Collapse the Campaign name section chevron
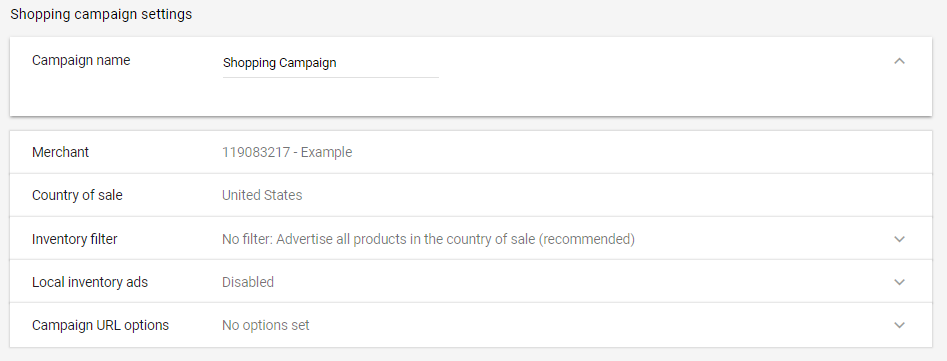The height and width of the screenshot is (361, 947). click(899, 61)
